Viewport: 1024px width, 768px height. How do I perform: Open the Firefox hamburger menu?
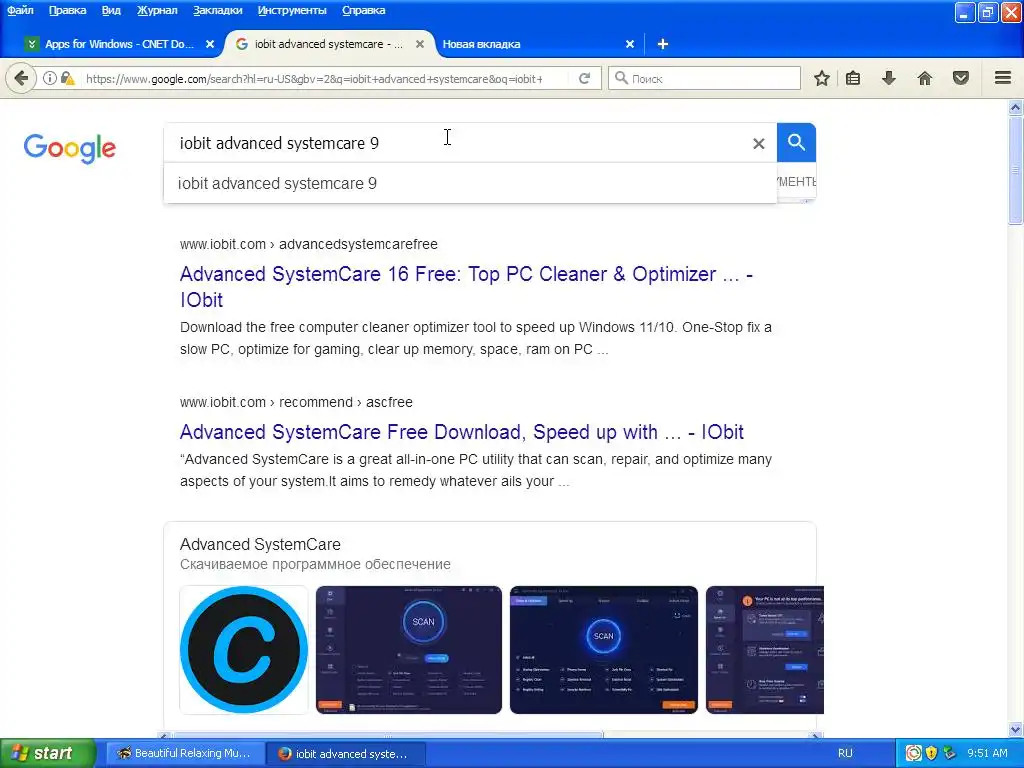1003,78
